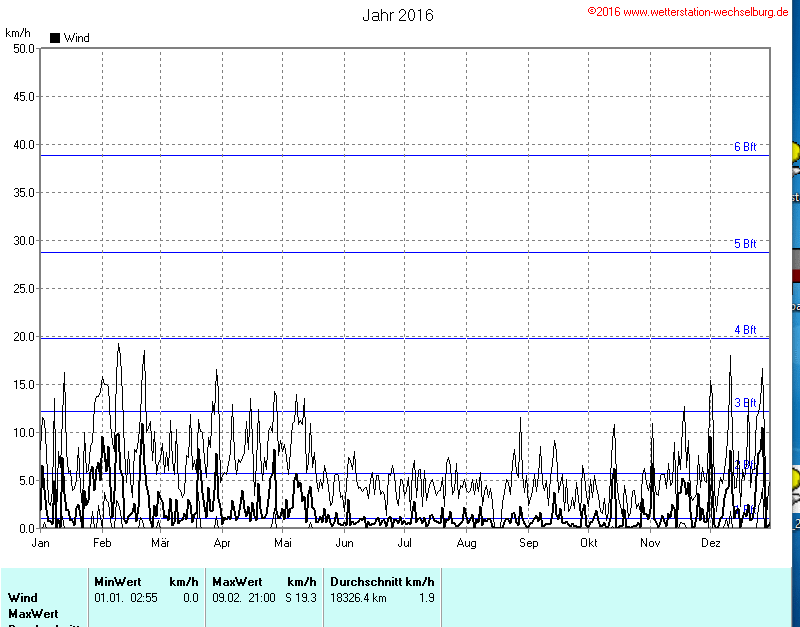Viewport: 800px width, 627px height.
Task: Select the "30.0" y-axis value
Action: tap(24, 241)
